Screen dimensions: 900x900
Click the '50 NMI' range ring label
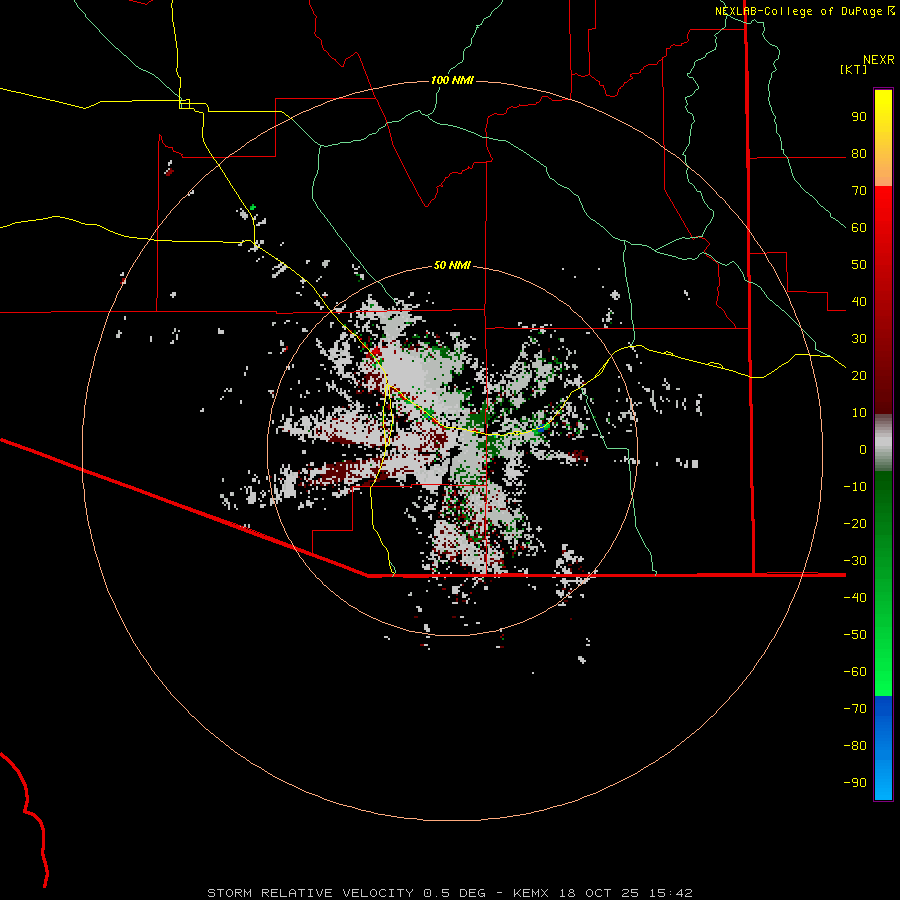point(452,265)
